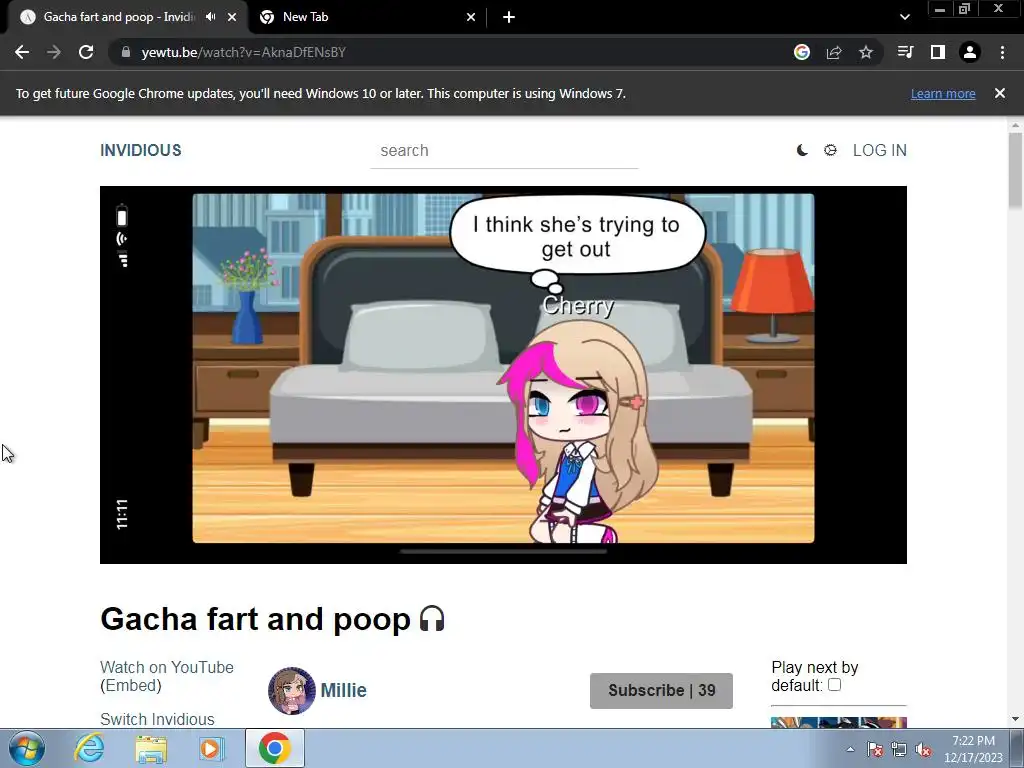Close the New Tab tab
The image size is (1024, 768).
click(471, 17)
